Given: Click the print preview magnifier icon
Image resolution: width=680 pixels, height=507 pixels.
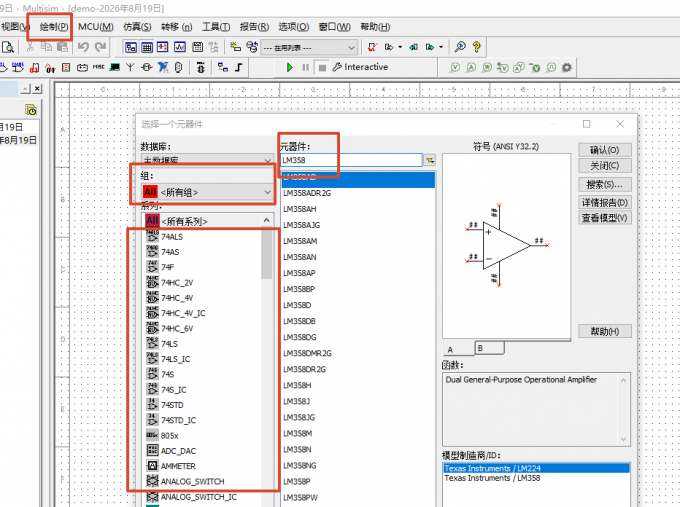Looking at the screenshot, I should coord(8,47).
